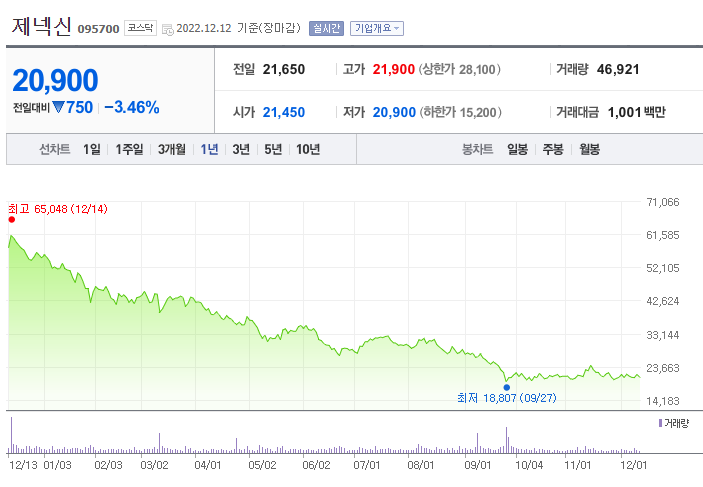This screenshot has height=487, width=703.
Task: Click the 42,624 y-axis label
Action: 663,301
